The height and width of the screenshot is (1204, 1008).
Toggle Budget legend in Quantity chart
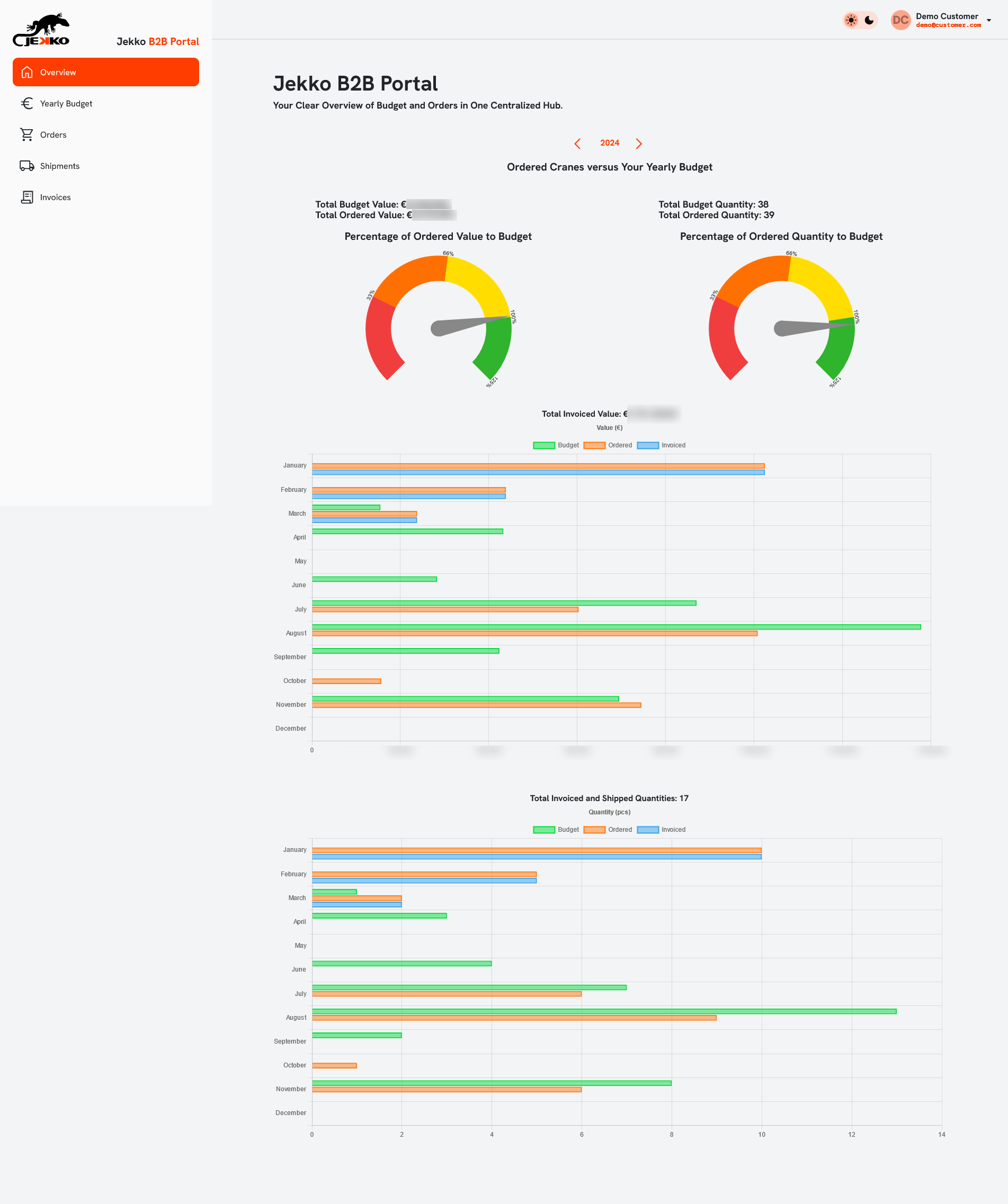click(556, 830)
